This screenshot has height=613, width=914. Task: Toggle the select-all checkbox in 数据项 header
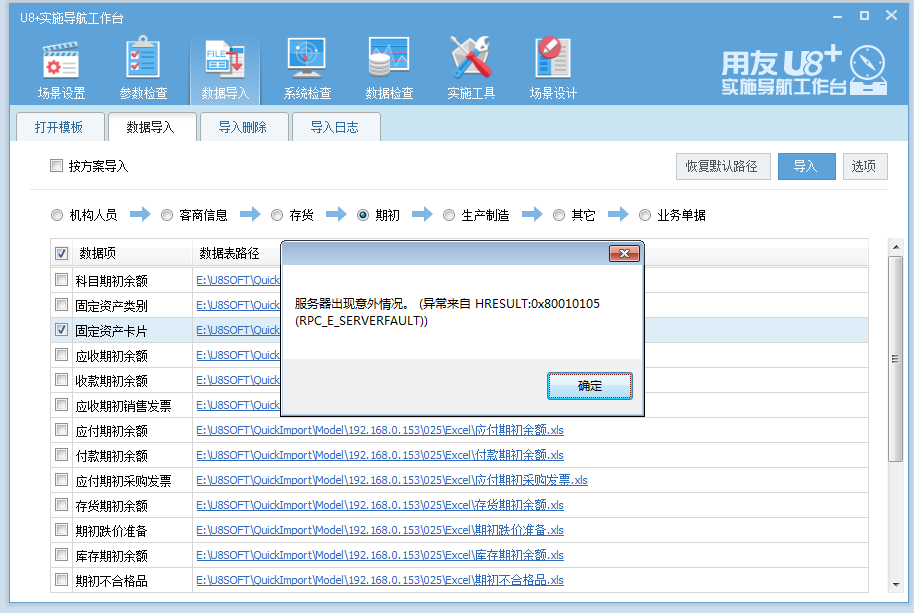click(x=61, y=253)
